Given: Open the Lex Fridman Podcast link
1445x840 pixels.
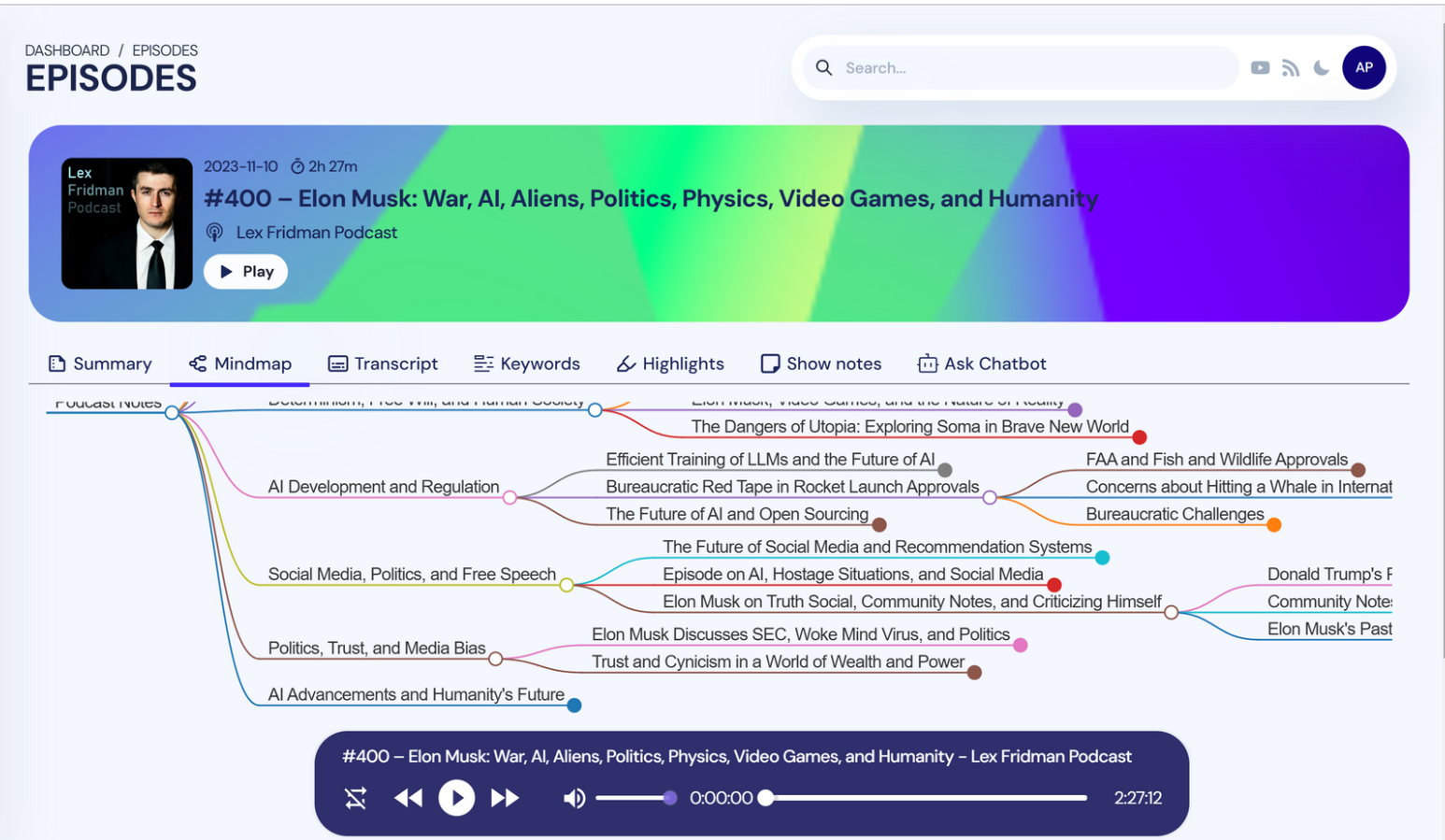Looking at the screenshot, I should tap(316, 233).
